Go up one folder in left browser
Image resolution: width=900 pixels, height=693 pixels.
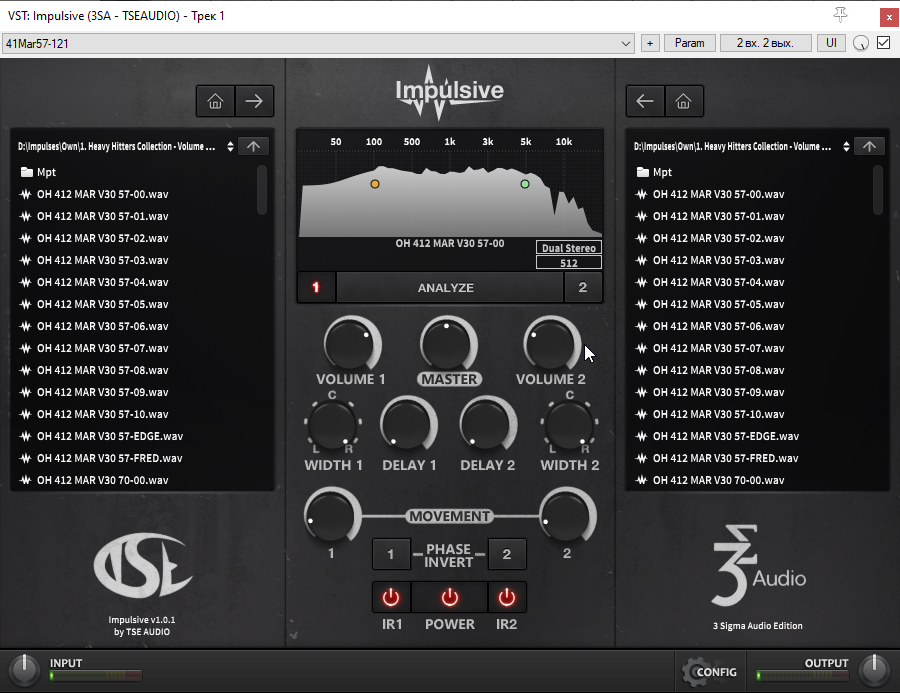[x=253, y=146]
